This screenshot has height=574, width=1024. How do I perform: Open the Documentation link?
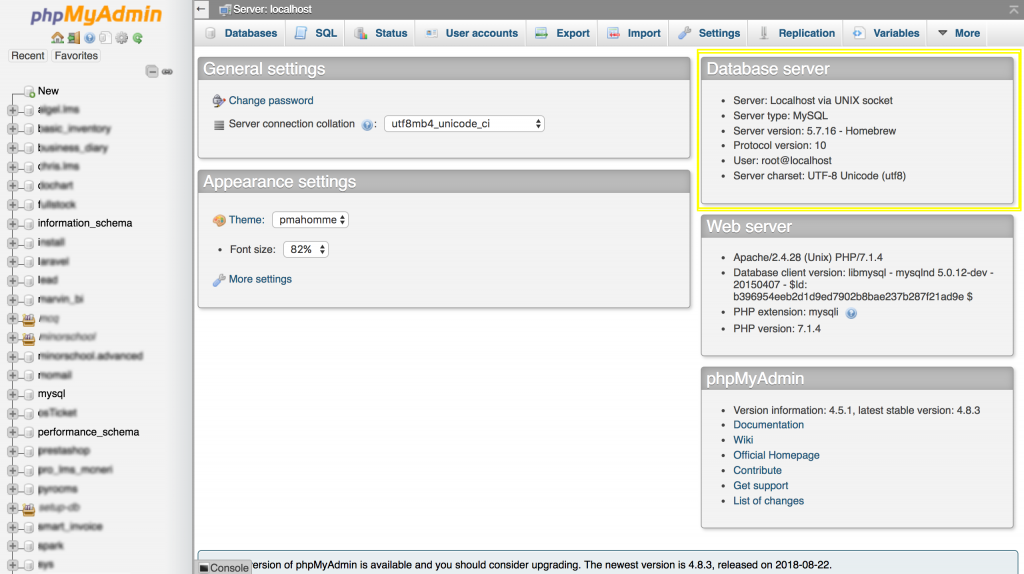coord(768,424)
